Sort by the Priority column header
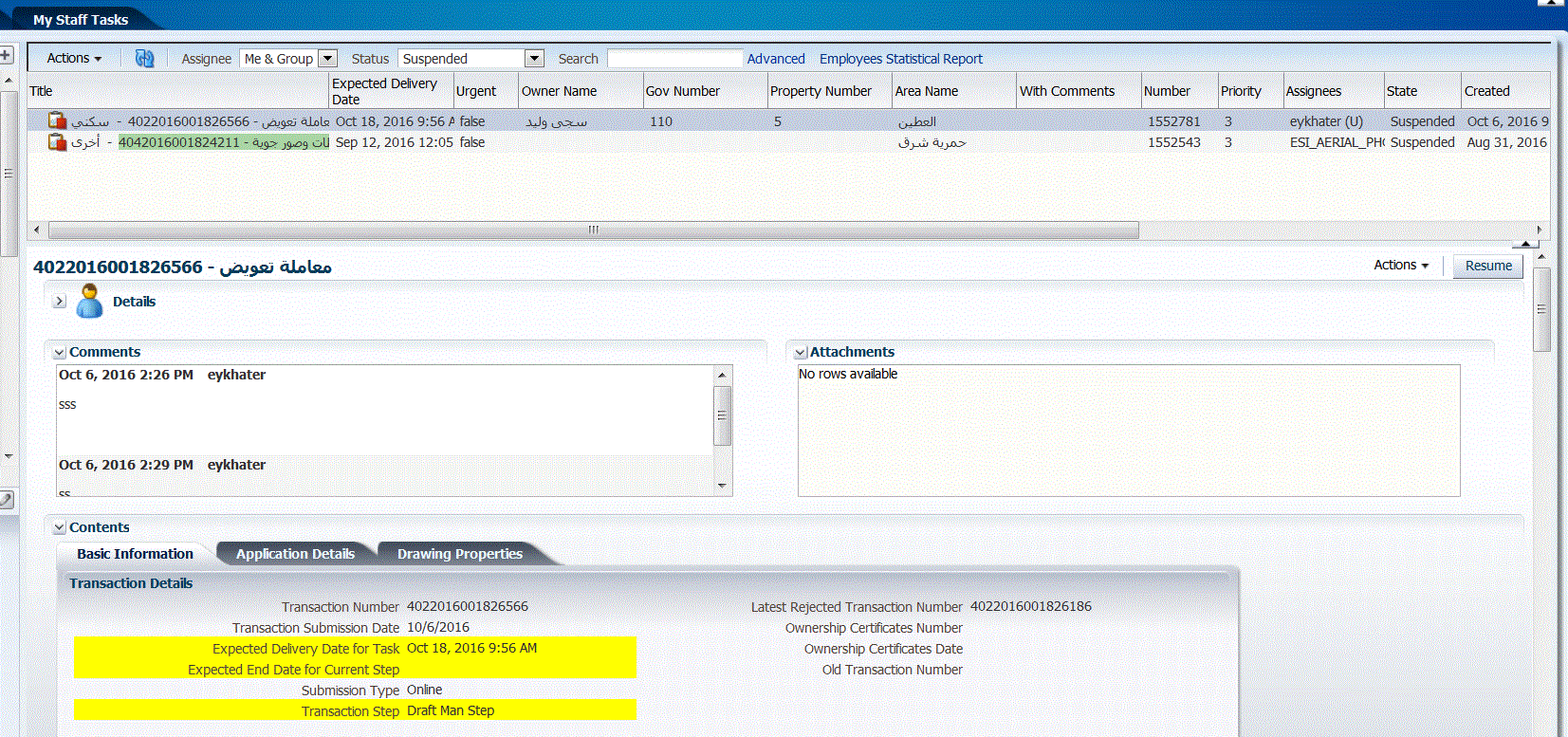 point(1251,91)
